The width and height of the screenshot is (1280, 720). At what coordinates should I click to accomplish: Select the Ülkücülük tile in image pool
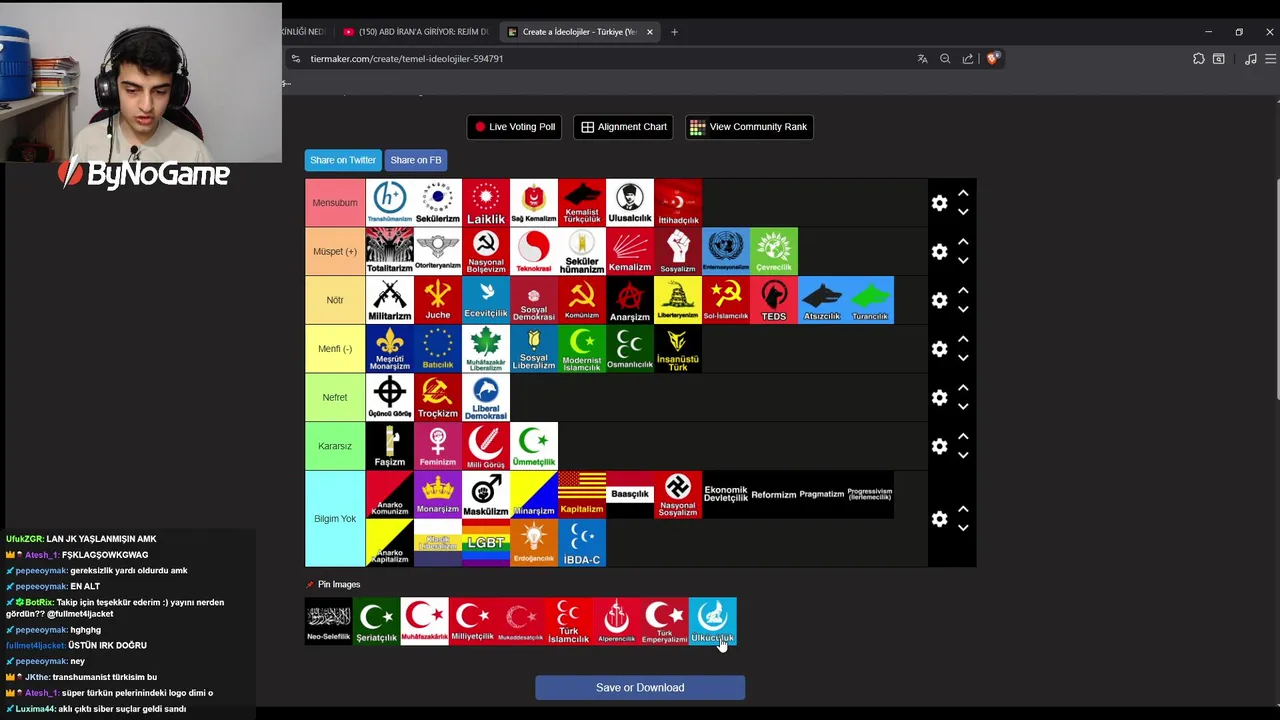click(712, 621)
